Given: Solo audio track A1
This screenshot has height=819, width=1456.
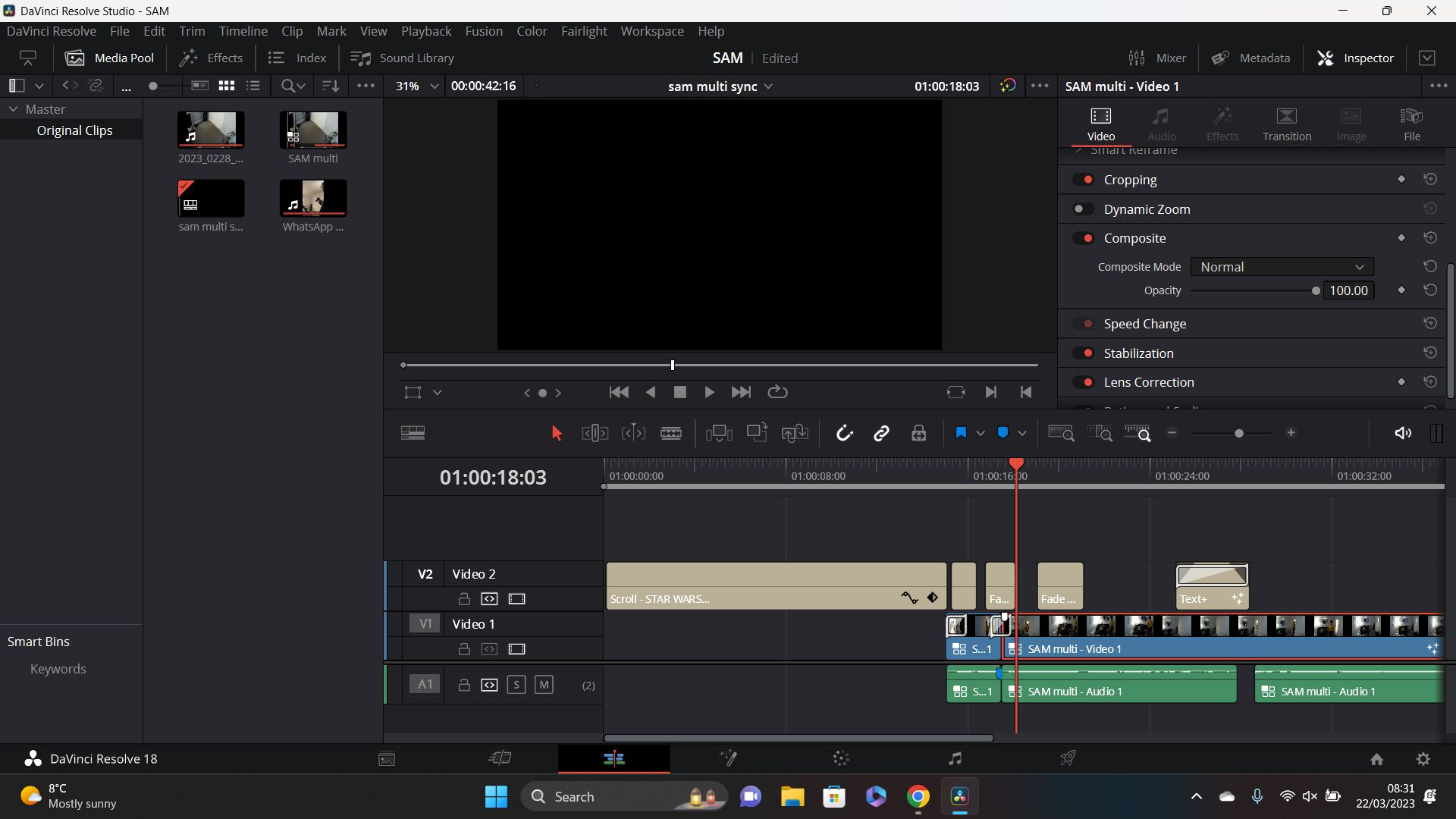Looking at the screenshot, I should click(516, 685).
